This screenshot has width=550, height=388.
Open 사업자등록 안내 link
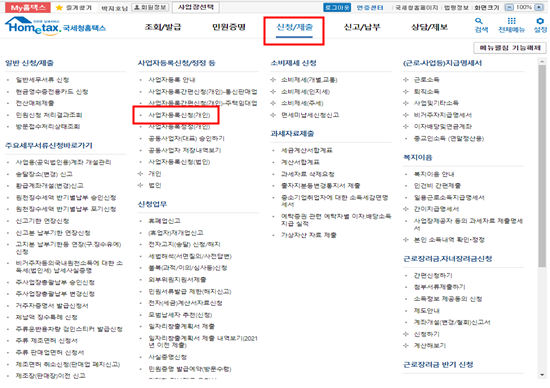pos(172,80)
